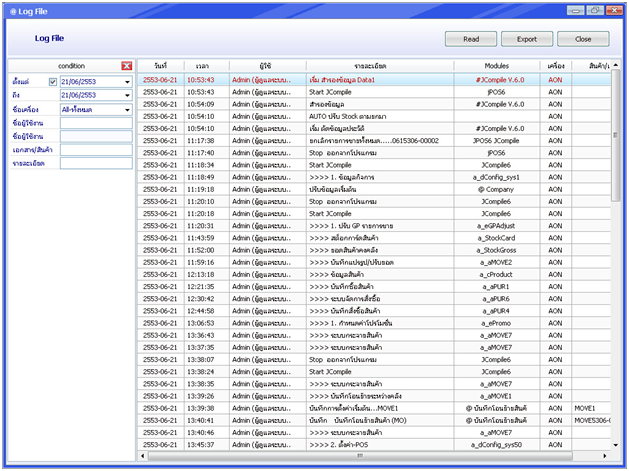Open the machine name All dropdown
This screenshot has width=629, height=471.
[127, 110]
